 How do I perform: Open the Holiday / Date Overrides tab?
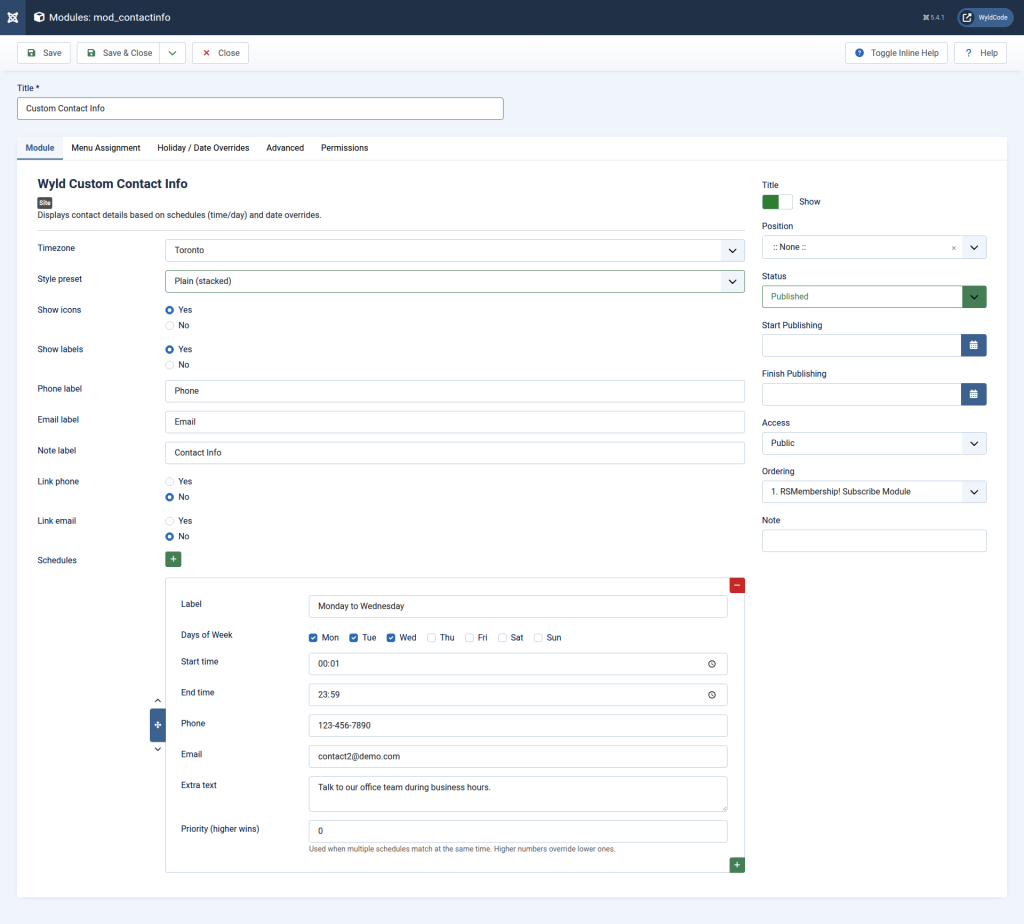coord(203,147)
